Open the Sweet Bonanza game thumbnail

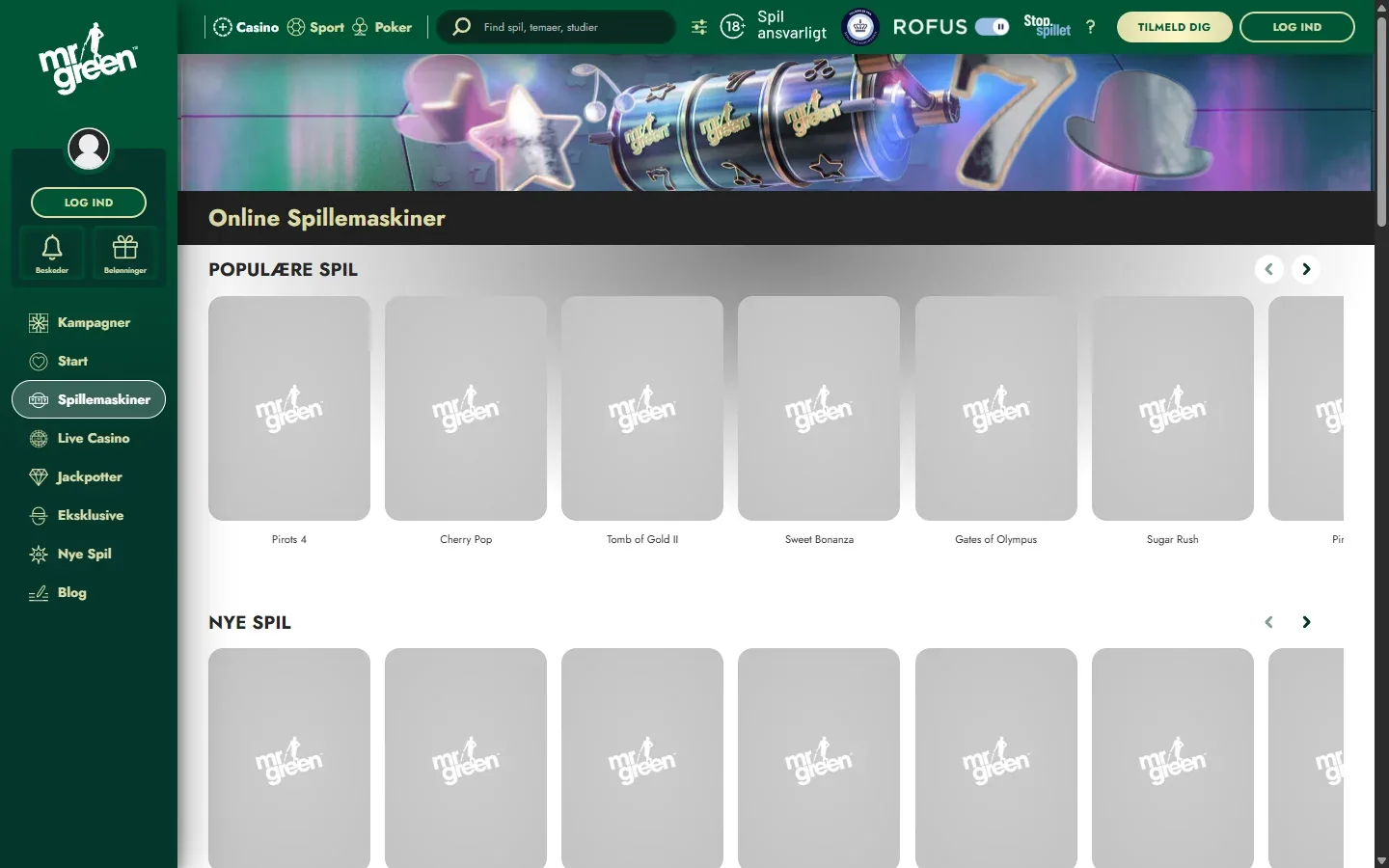pyautogui.click(x=819, y=408)
